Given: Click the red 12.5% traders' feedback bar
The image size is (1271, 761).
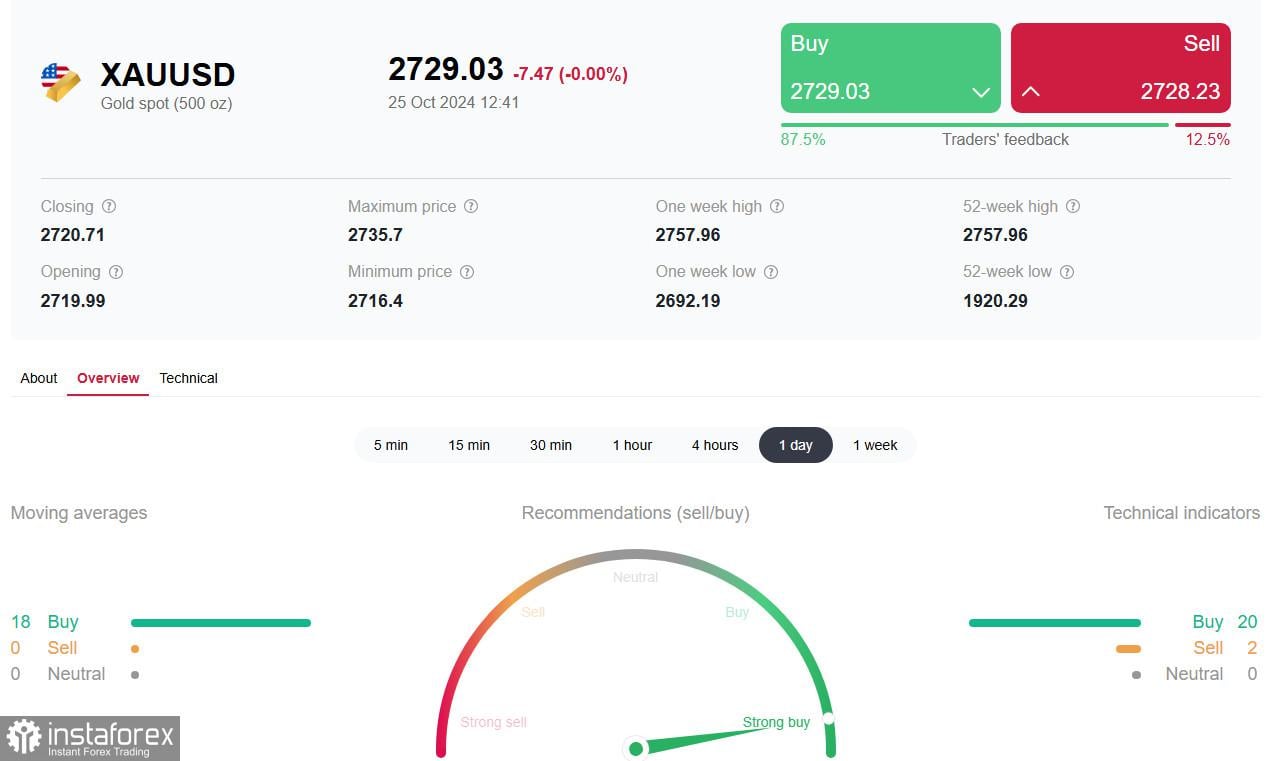Looking at the screenshot, I should [x=1203, y=125].
